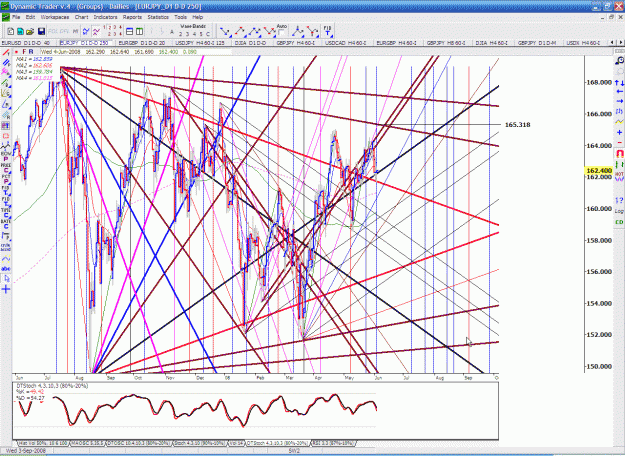Click the teal document icon in toolbar
Viewport: 625px width, 456px height.
[x=20, y=31]
